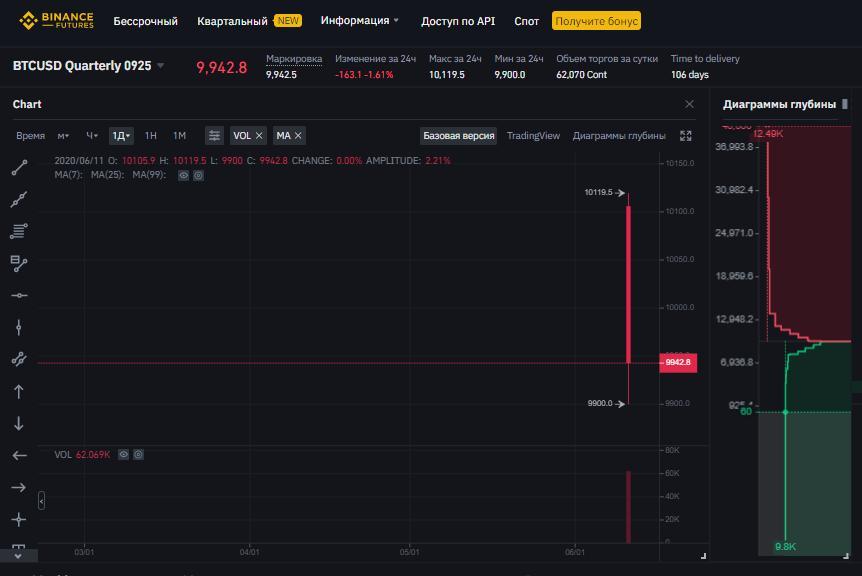
Task: Click the Маркировка mark price label
Action: pos(294,59)
